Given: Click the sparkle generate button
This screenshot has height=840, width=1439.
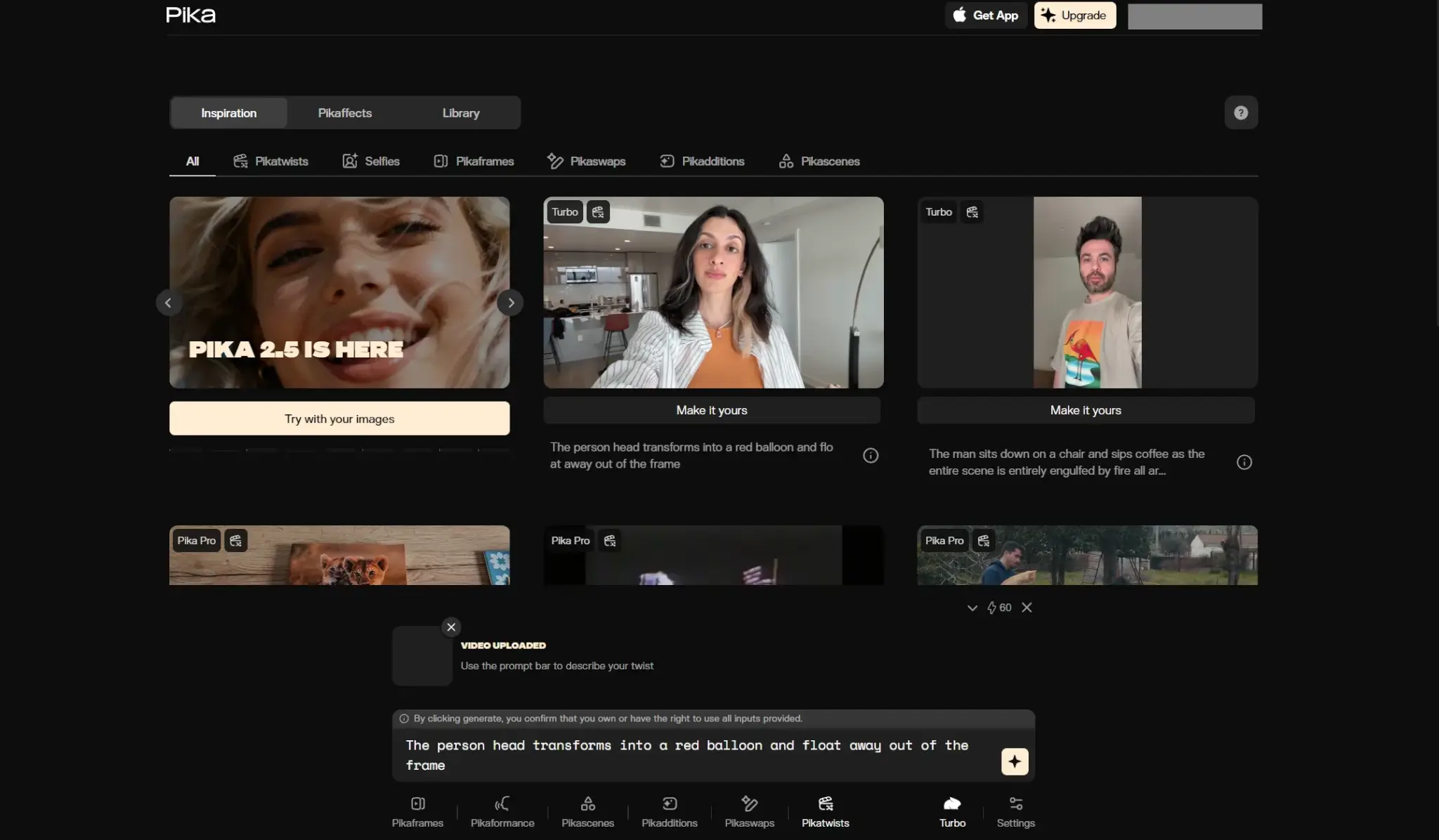Looking at the screenshot, I should tap(1014, 761).
